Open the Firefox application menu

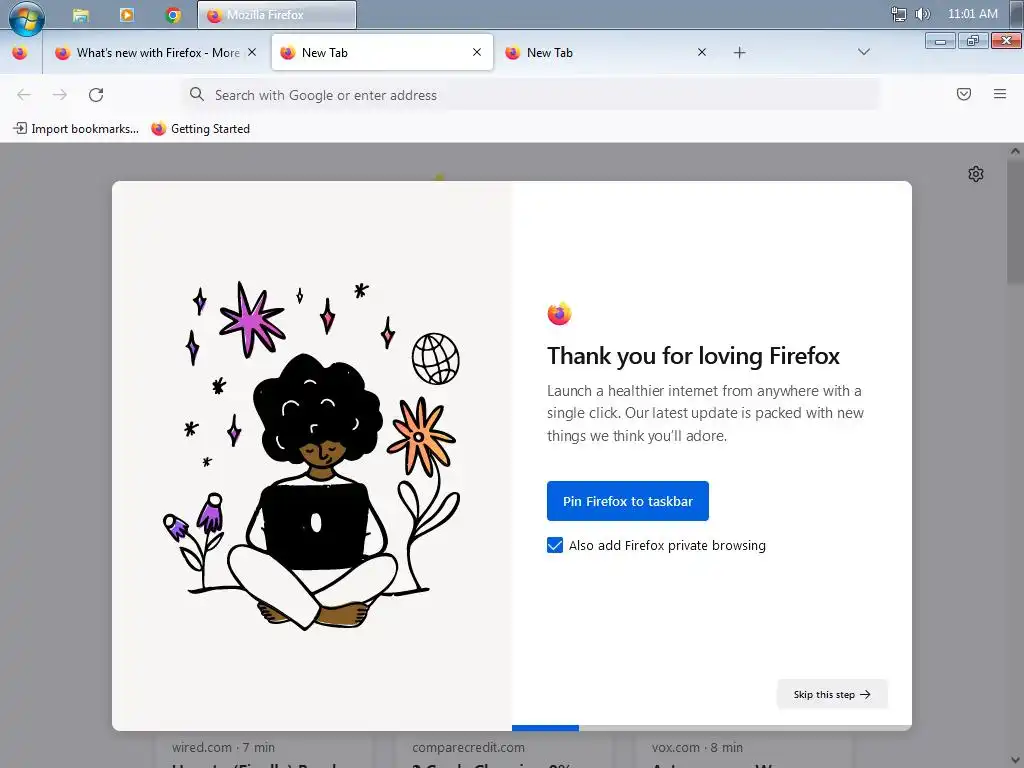999,94
